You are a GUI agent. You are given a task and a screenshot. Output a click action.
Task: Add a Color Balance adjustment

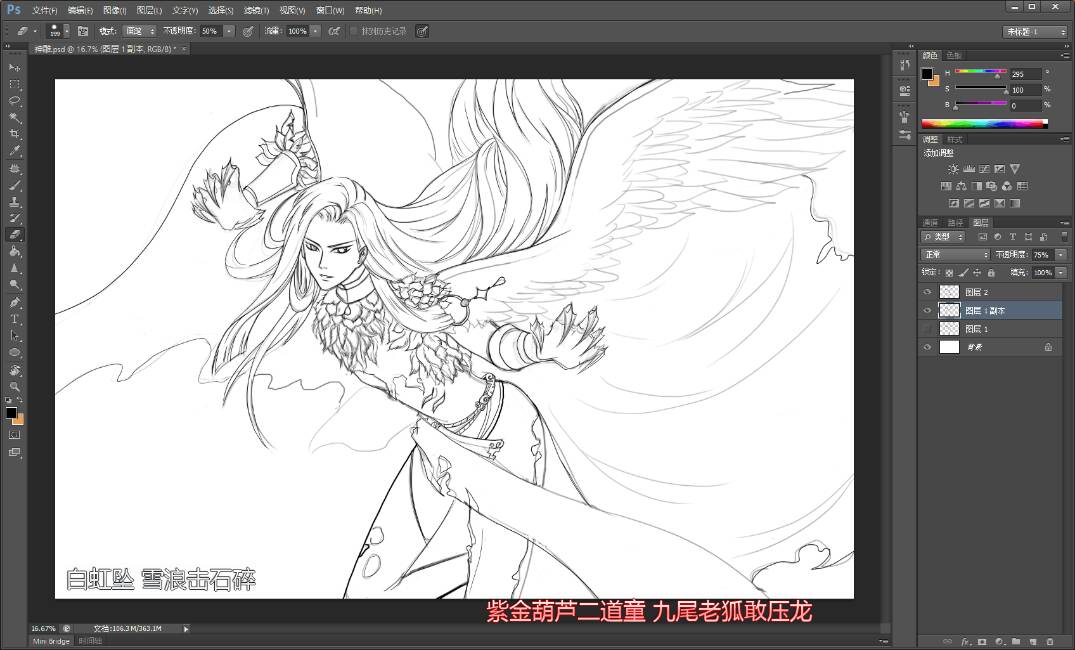click(x=961, y=186)
